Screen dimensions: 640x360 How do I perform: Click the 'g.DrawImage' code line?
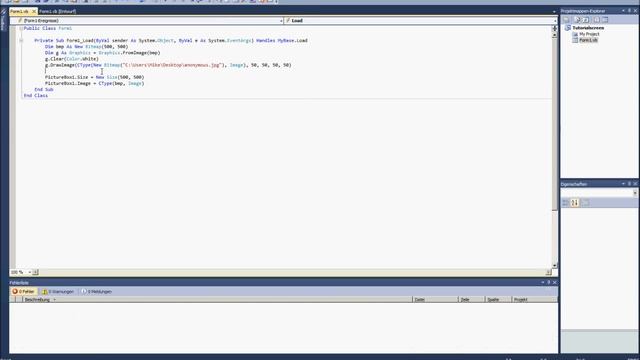click(x=168, y=65)
